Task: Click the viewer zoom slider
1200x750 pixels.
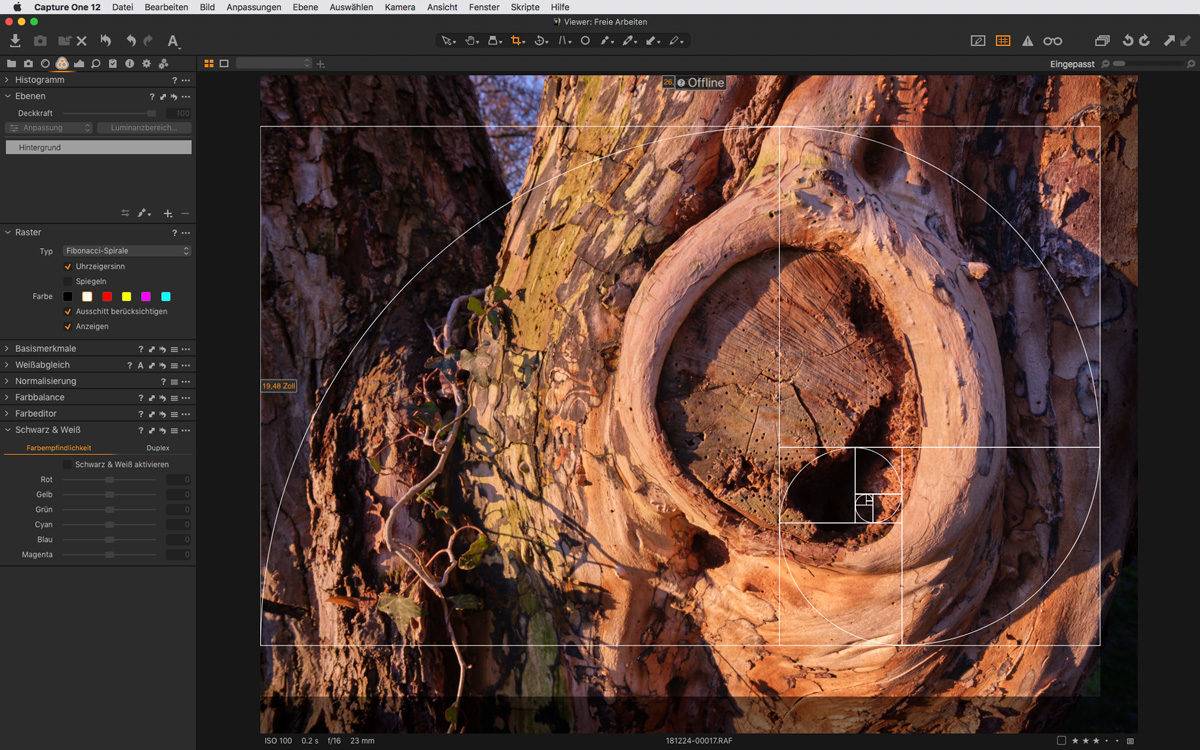Action: click(x=1150, y=63)
